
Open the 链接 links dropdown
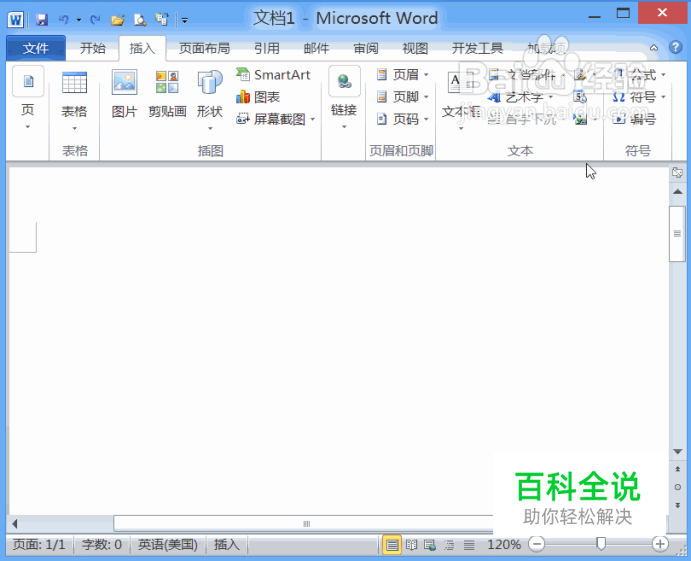[344, 99]
